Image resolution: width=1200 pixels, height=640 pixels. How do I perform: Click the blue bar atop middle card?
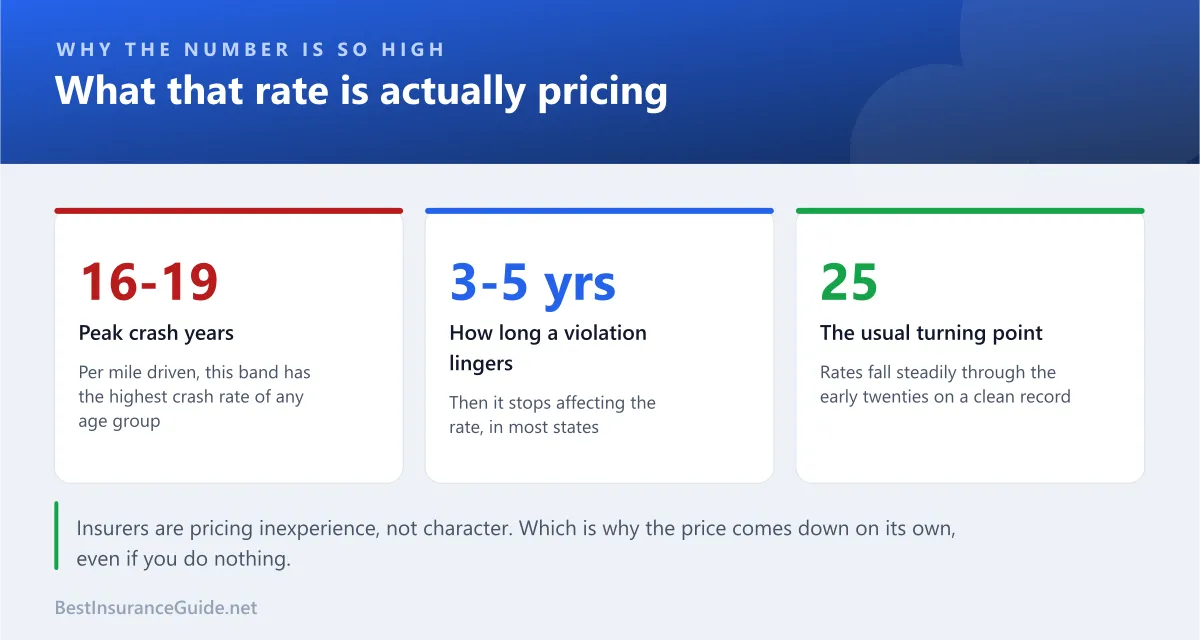[x=599, y=211]
